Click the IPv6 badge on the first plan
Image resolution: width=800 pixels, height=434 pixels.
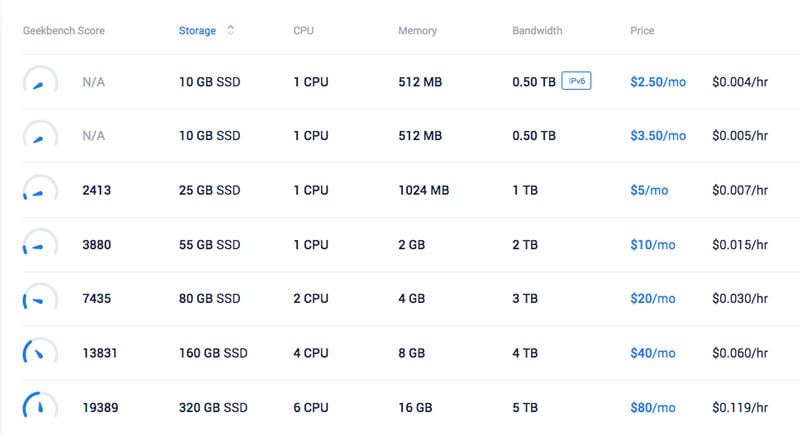(577, 81)
